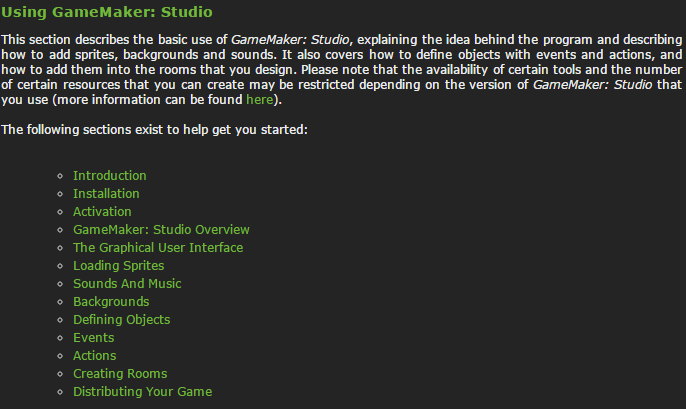This screenshot has width=686, height=409.
Task: Open The Graphical User Interface link
Action: (x=158, y=248)
